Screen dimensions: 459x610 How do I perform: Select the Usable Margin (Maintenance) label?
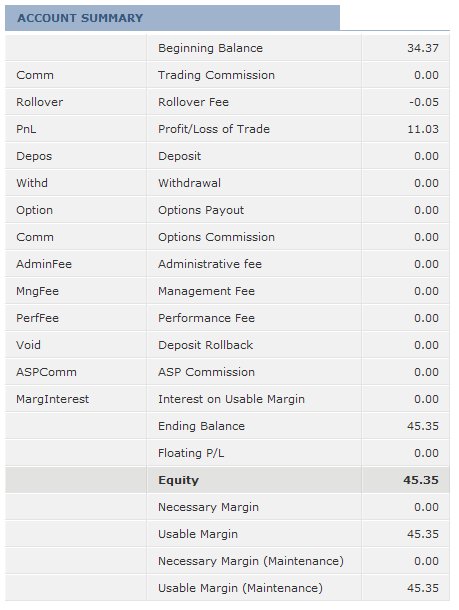tap(240, 588)
